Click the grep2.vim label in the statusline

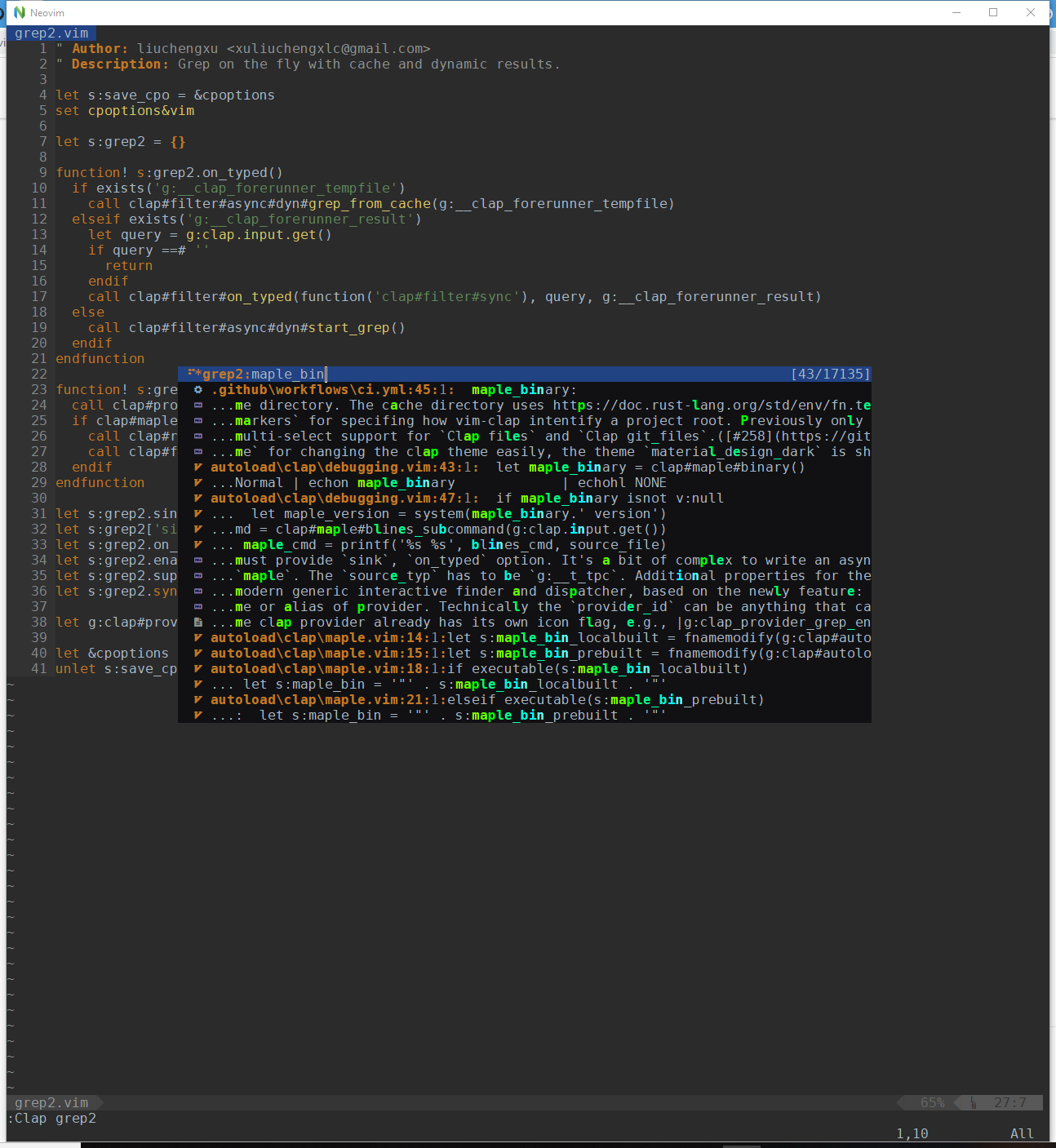(x=53, y=1102)
